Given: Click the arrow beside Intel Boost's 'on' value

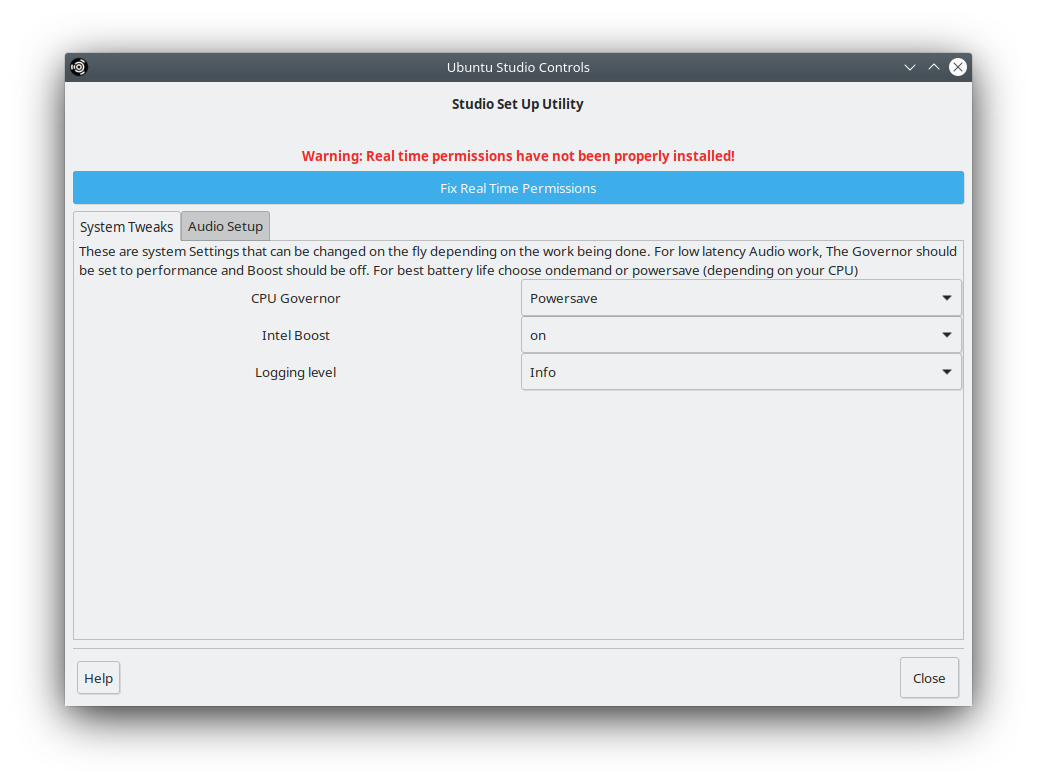Looking at the screenshot, I should click(x=946, y=335).
